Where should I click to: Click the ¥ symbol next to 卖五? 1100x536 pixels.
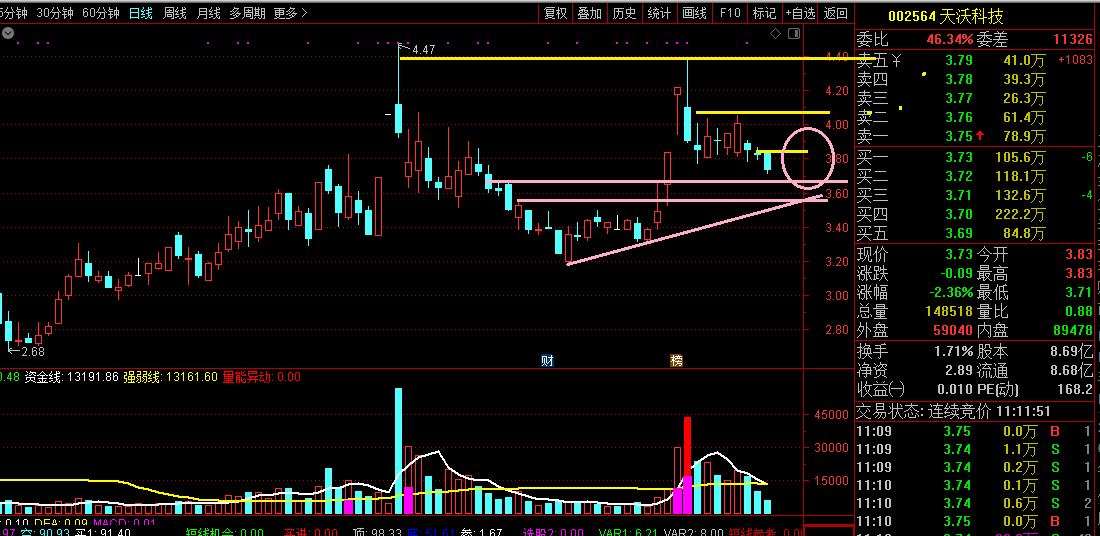tap(896, 62)
